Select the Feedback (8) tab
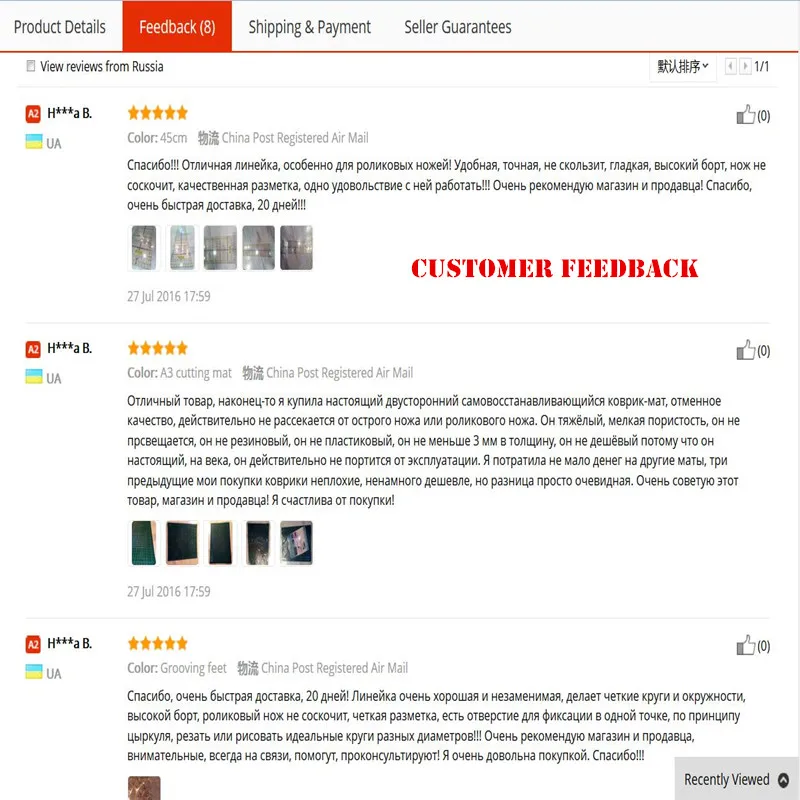Screen dimensions: 800x800 177,27
